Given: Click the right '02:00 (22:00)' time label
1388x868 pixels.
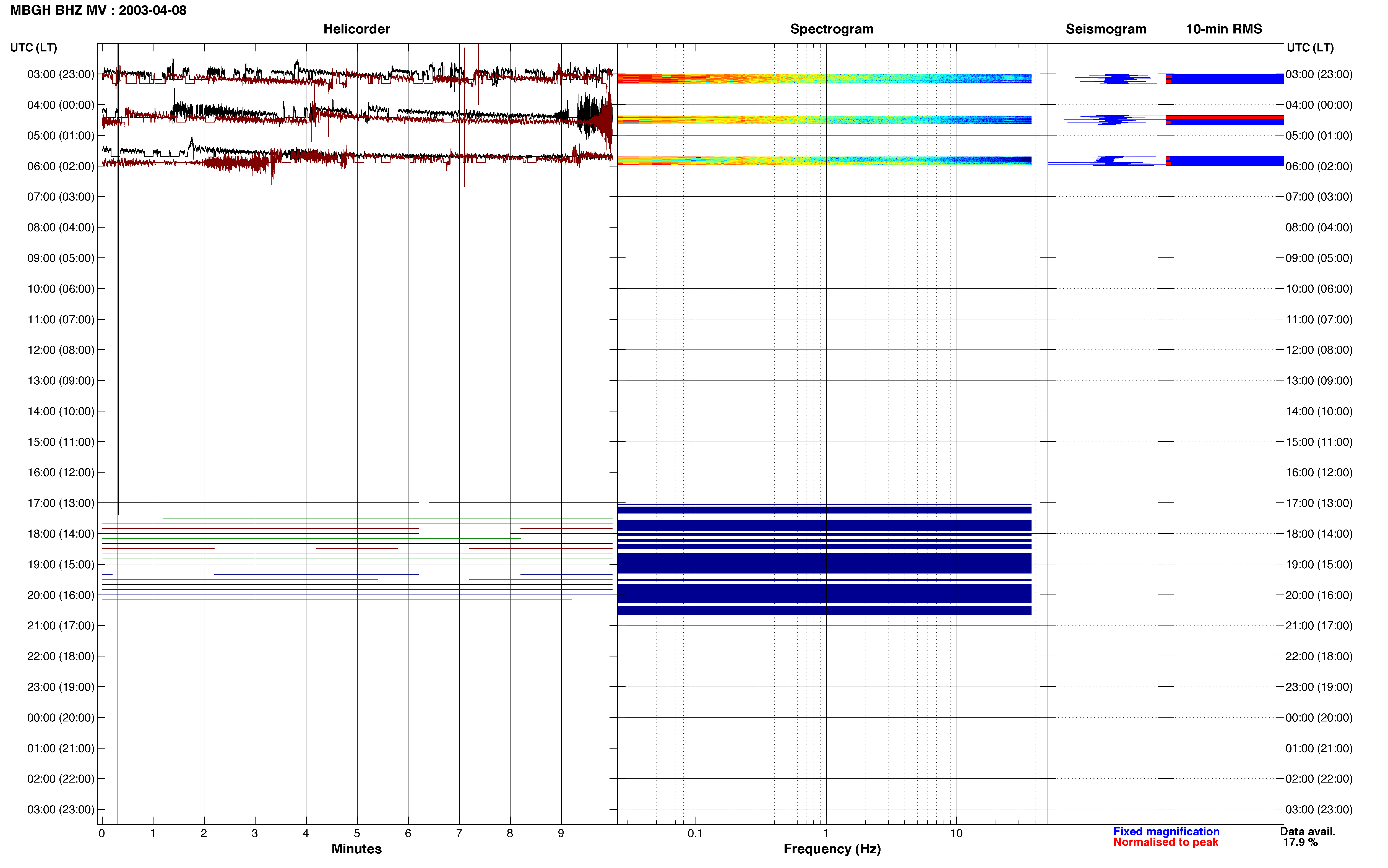Looking at the screenshot, I should pyautogui.click(x=1319, y=779).
